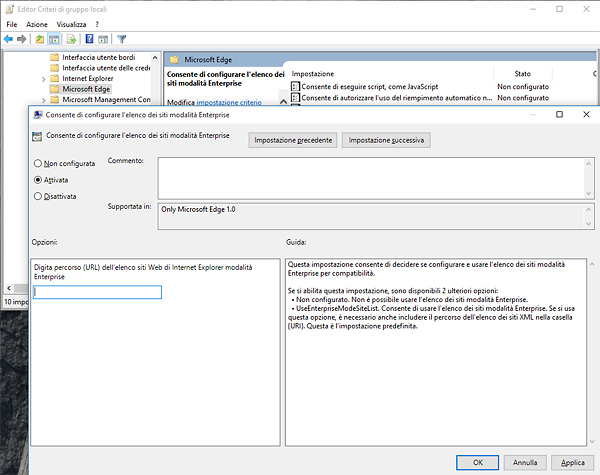Toggle the action pane toolbar icon

click(103, 39)
